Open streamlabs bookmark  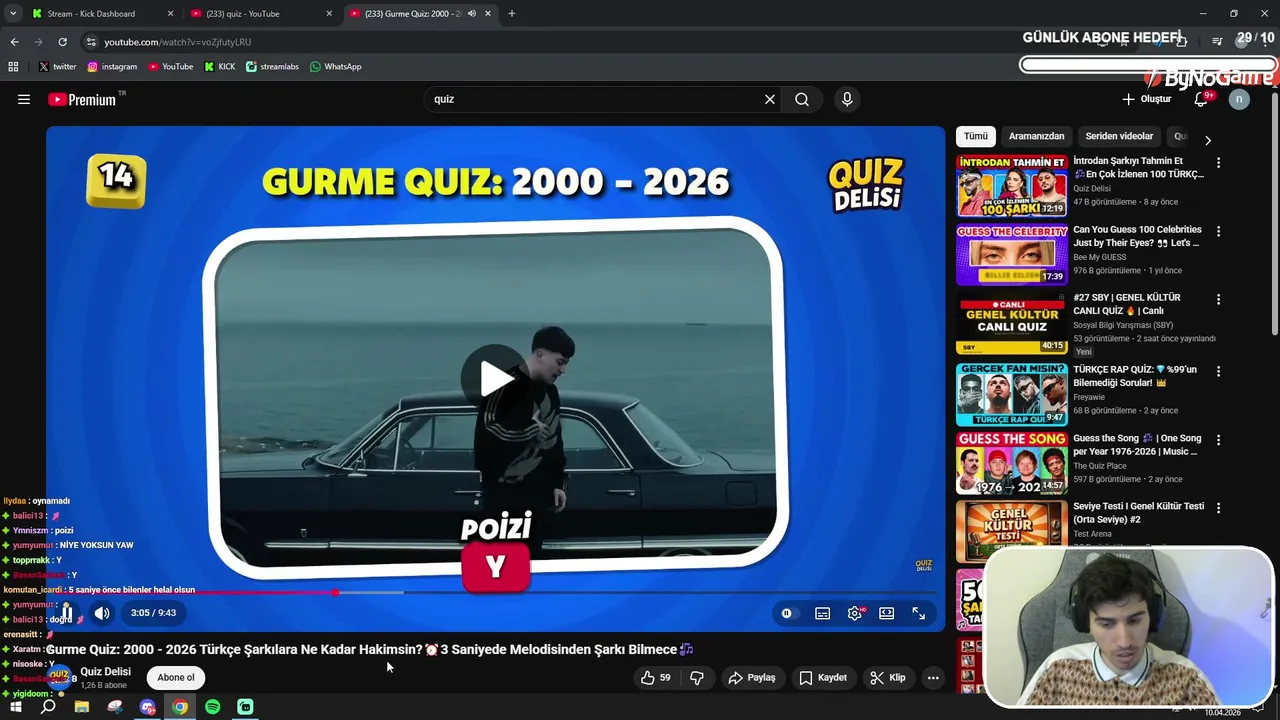(272, 67)
